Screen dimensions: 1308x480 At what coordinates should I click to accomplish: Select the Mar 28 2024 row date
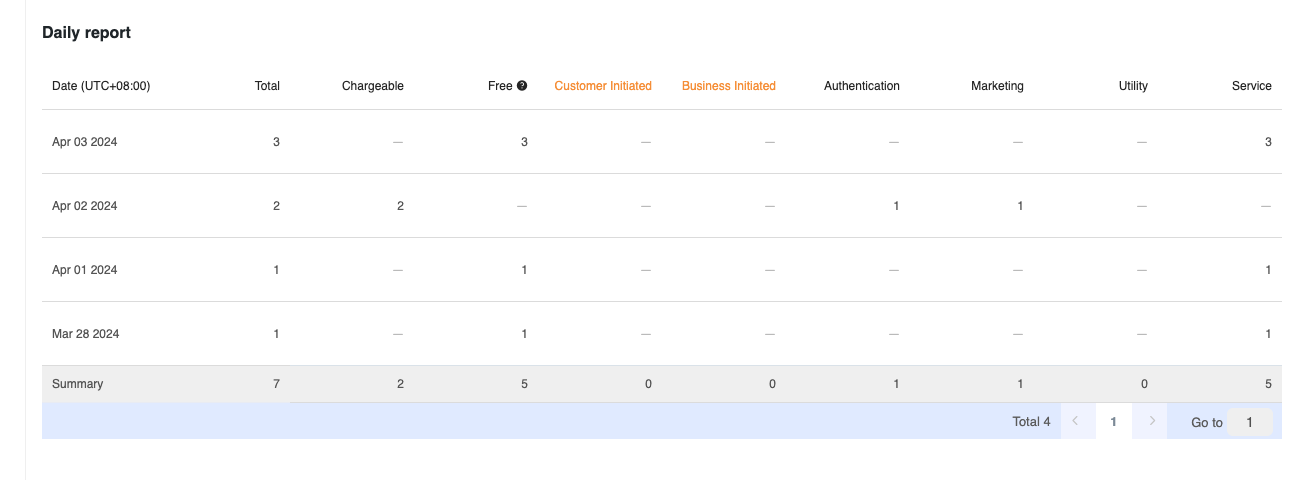[x=85, y=334]
